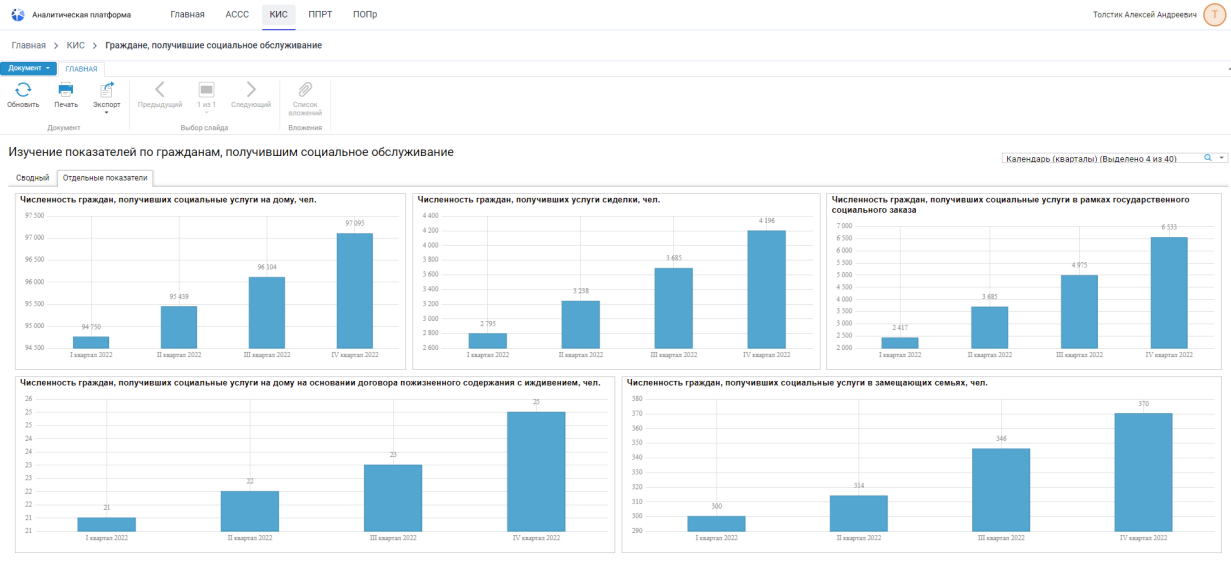Open Список вложений paperclip icon
This screenshot has width=1231, height=564.
[305, 90]
